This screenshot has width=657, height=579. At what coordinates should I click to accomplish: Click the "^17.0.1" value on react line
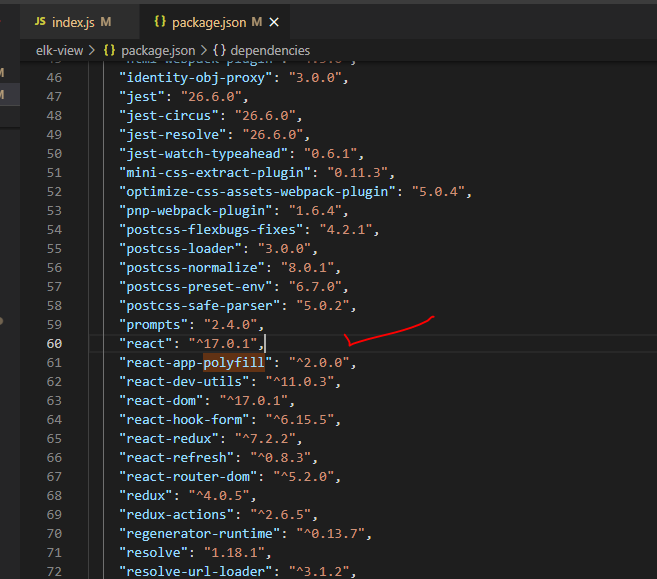click(223, 344)
